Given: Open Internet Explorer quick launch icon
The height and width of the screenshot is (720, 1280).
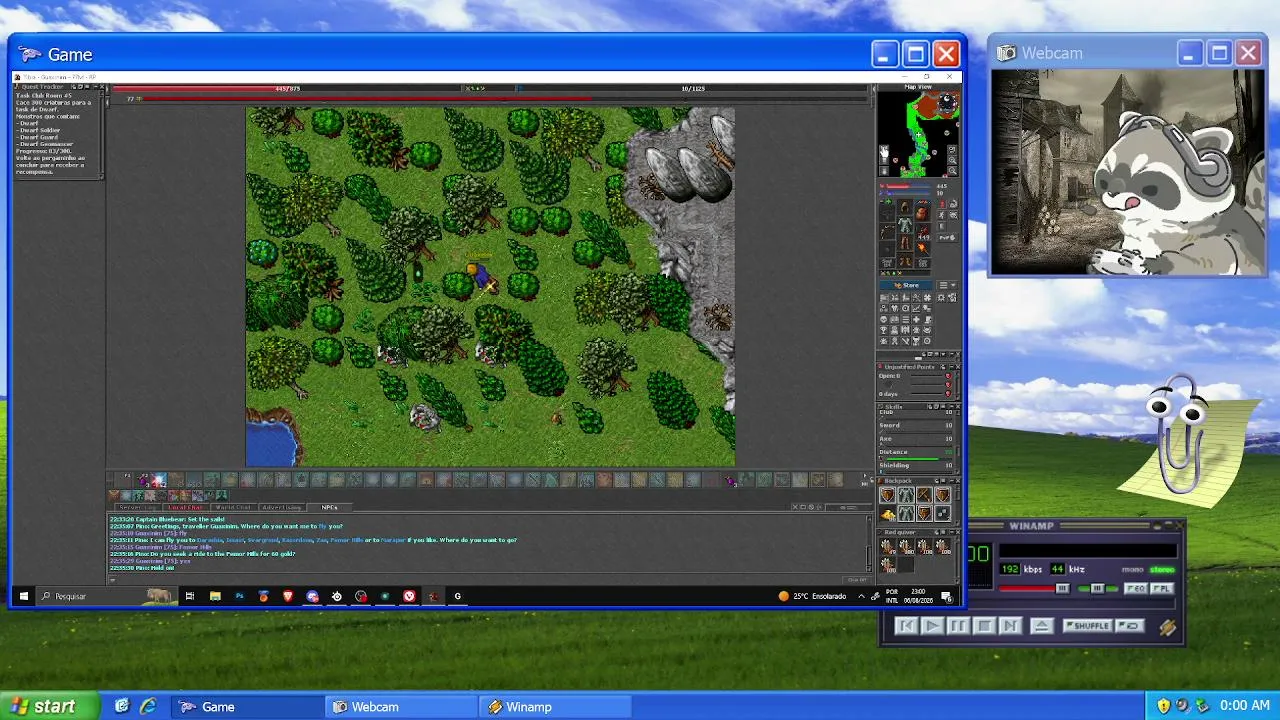Looking at the screenshot, I should click(x=148, y=706).
